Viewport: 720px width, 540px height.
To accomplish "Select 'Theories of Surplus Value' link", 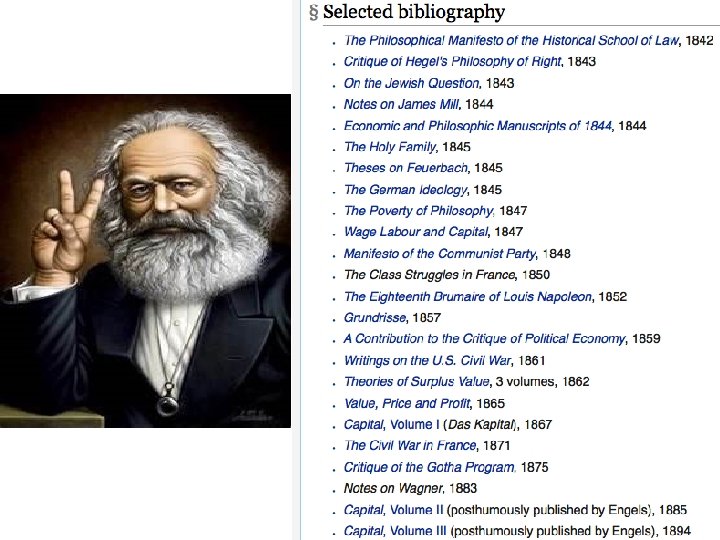I will (417, 382).
